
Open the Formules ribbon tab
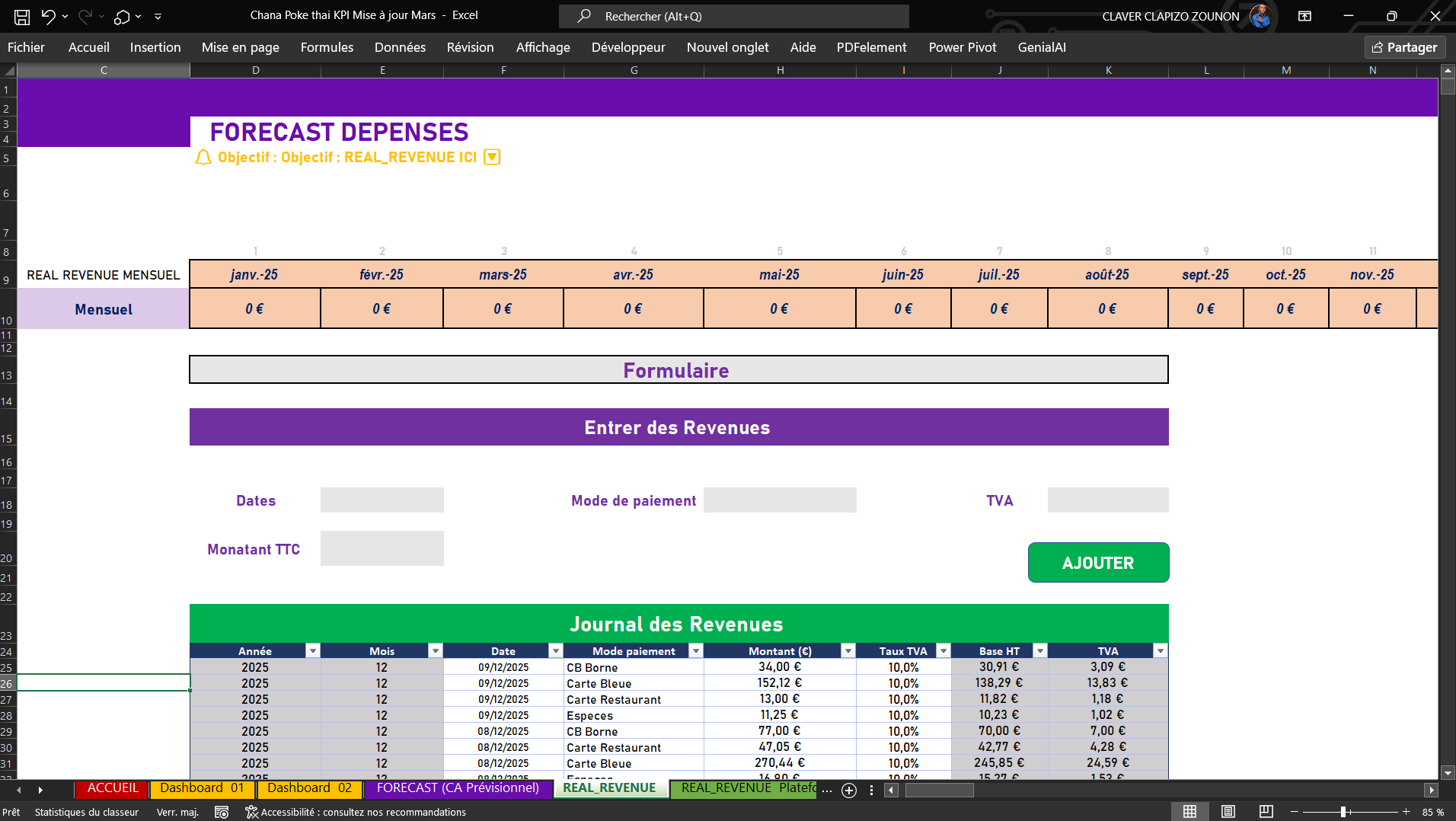pyautogui.click(x=327, y=47)
